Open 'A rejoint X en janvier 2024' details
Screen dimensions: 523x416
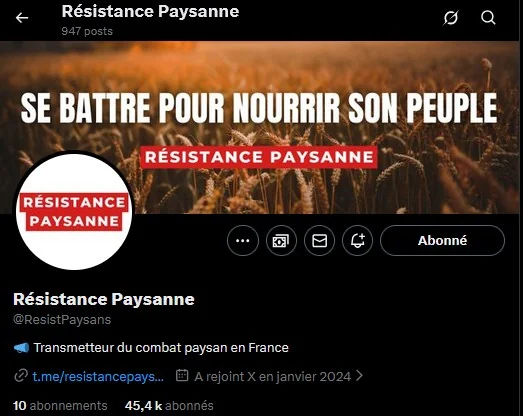click(x=273, y=376)
